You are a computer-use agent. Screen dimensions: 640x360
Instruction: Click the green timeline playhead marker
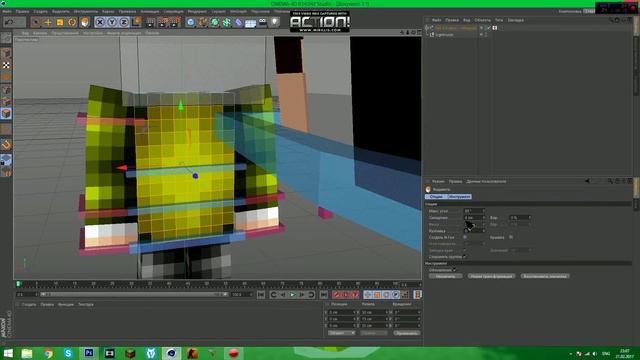tap(18, 284)
